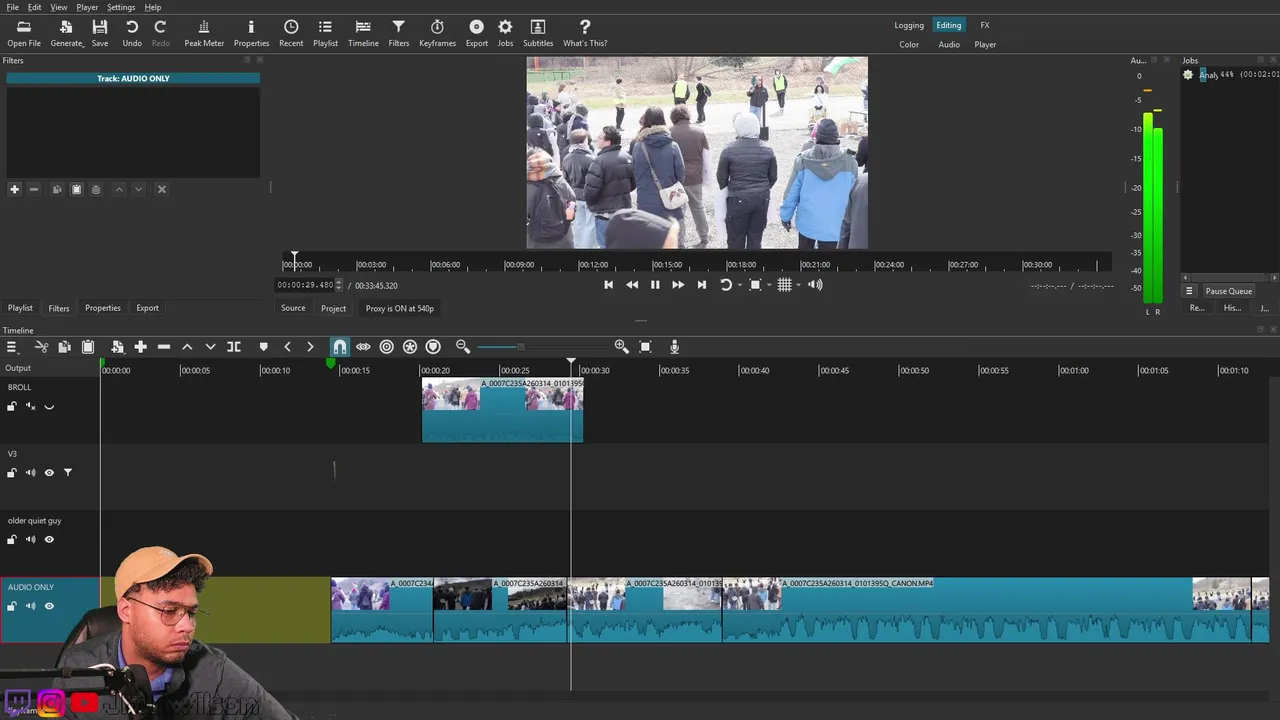Click the timeline Paste icon
This screenshot has width=1280, height=720.
[x=88, y=347]
